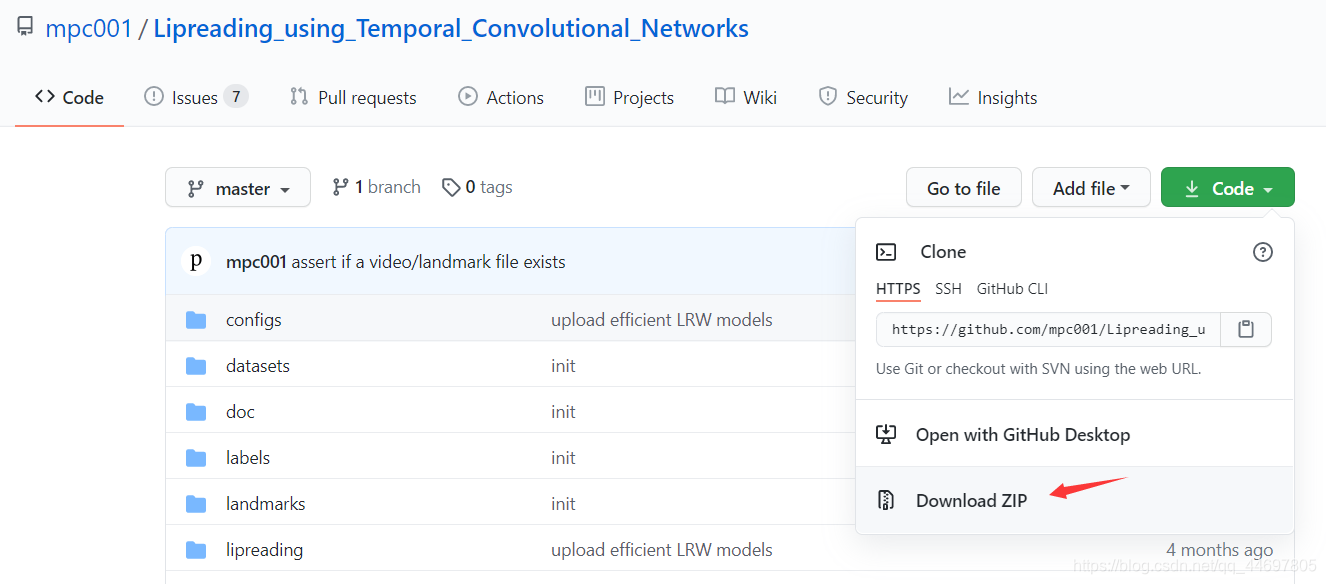This screenshot has height=584, width=1326.
Task: Open the Issues tab
Action: [196, 97]
